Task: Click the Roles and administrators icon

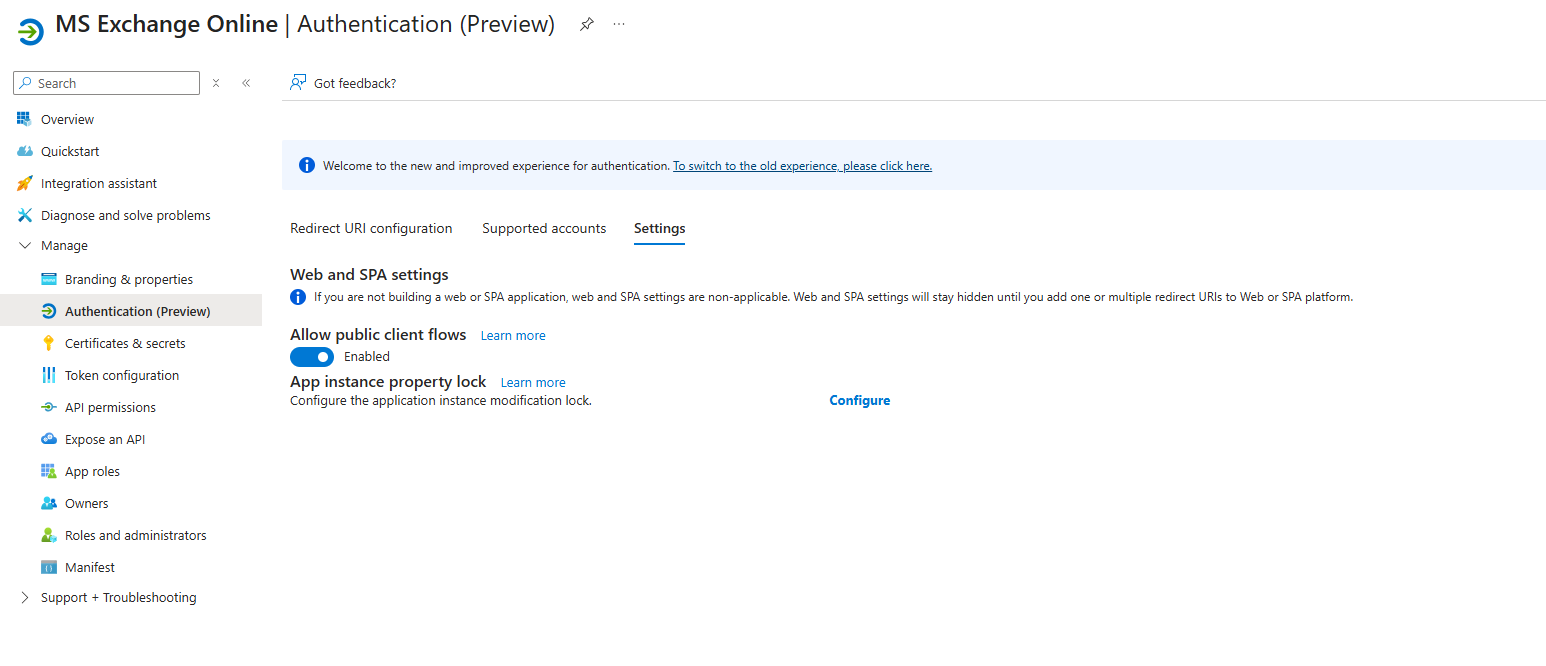Action: click(49, 535)
